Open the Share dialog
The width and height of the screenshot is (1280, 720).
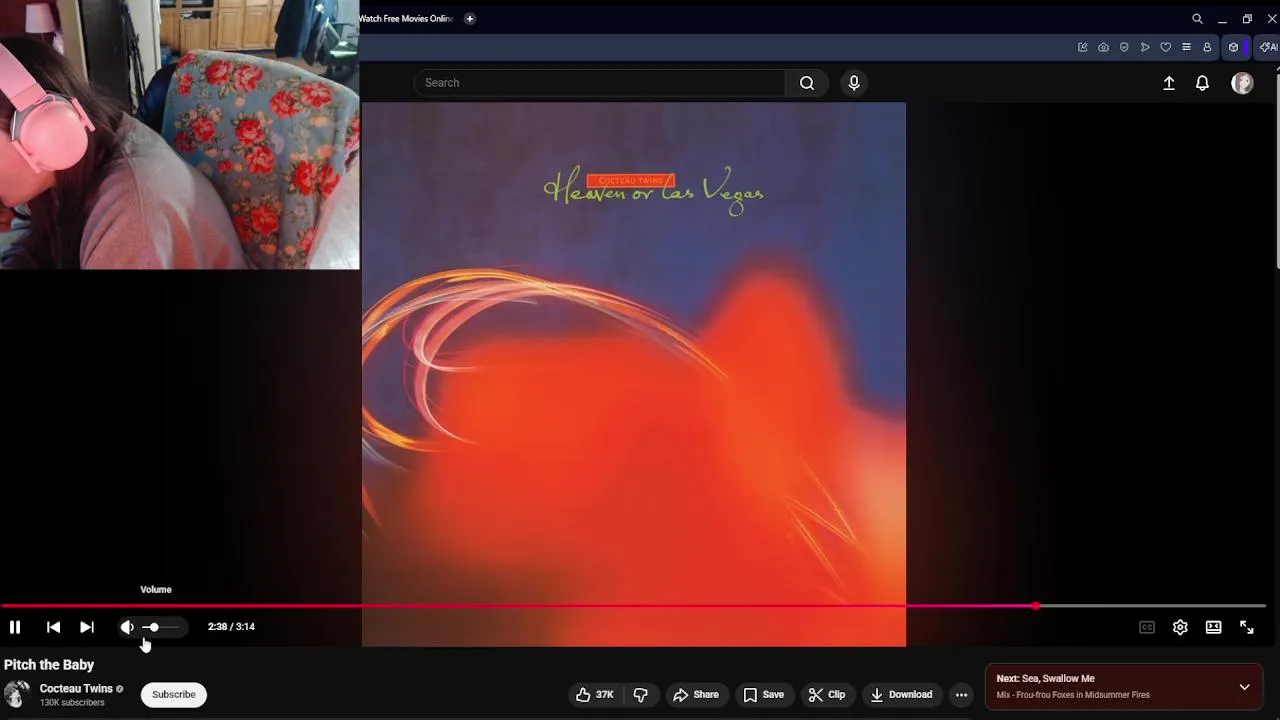tap(696, 695)
